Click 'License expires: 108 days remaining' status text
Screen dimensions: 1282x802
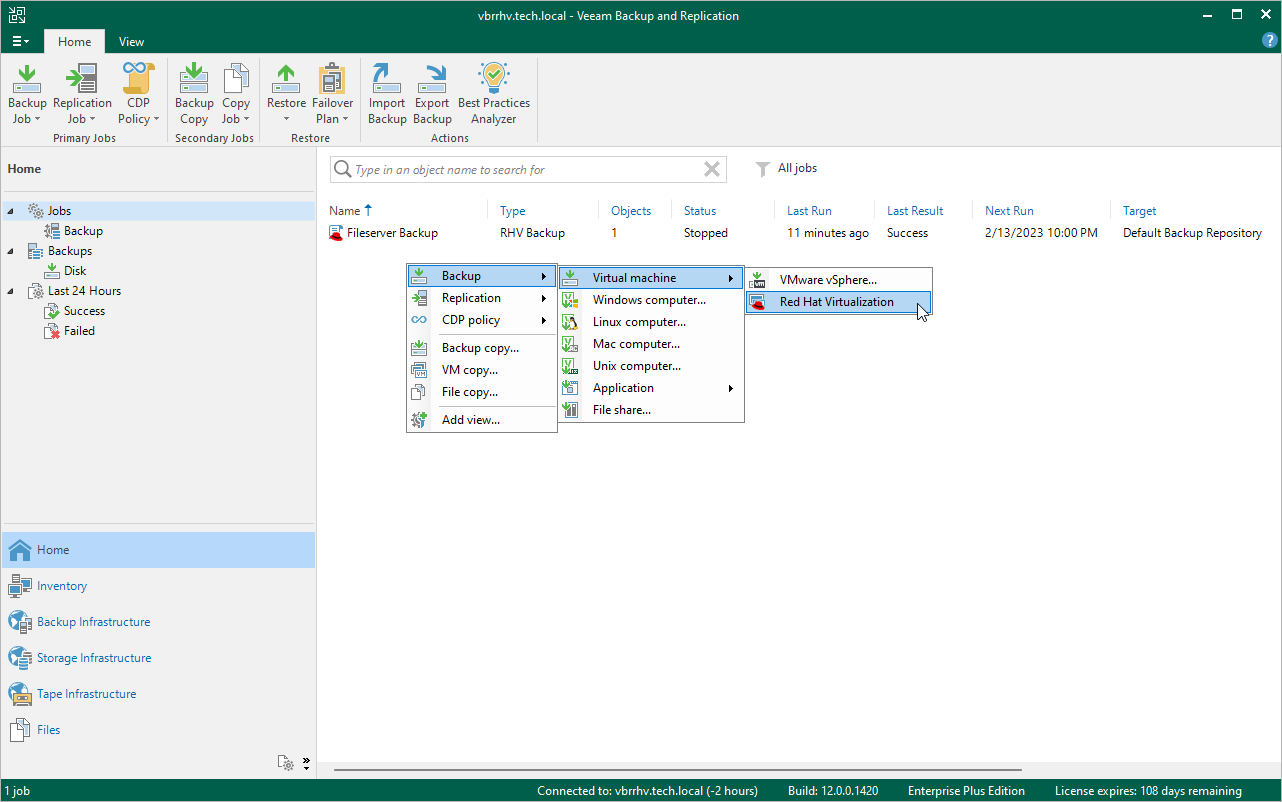1148,791
